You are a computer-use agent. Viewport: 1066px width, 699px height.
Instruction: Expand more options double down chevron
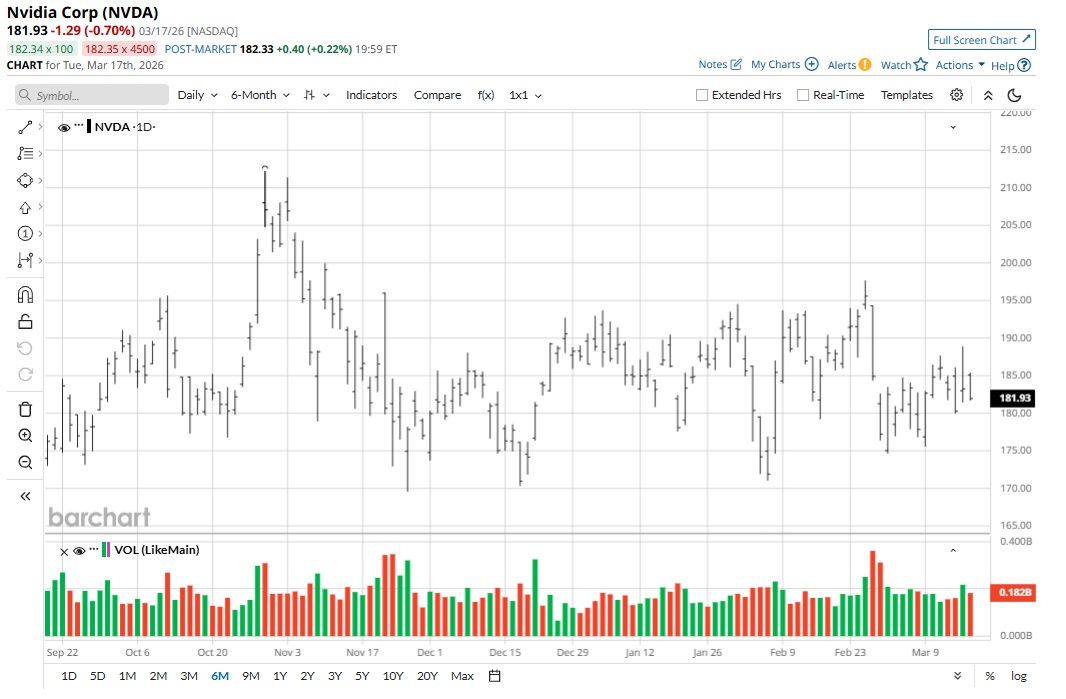[x=957, y=676]
